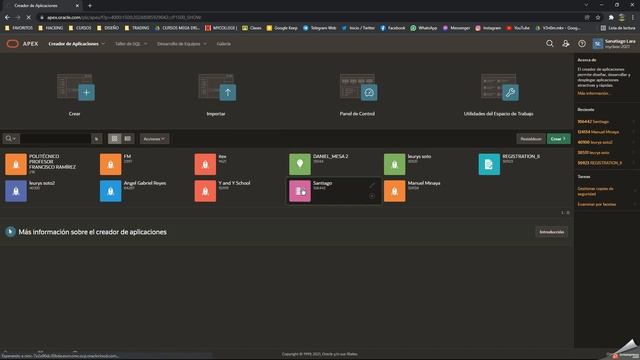Open the Lista de lectura panel
This screenshot has height=360, width=640.
618,28
